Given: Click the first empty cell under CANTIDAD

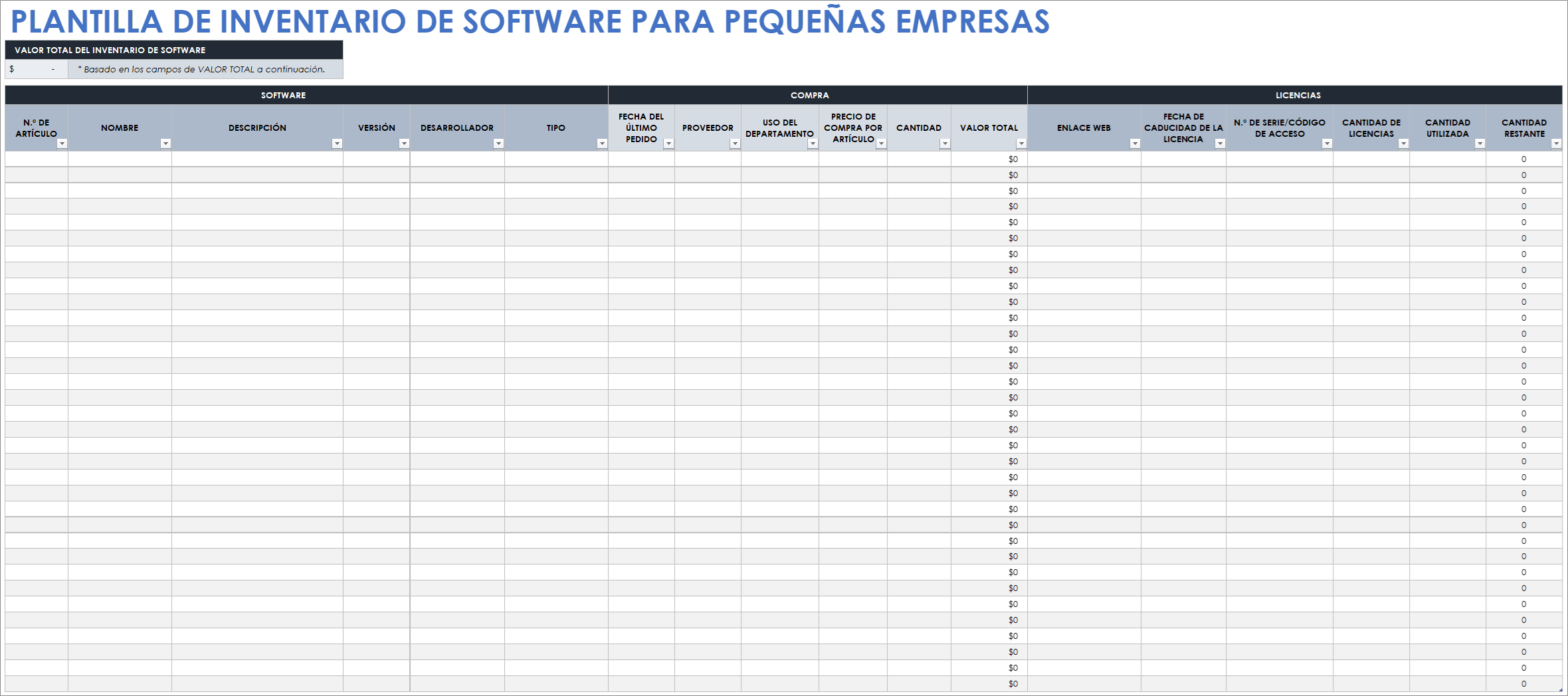Looking at the screenshot, I should point(919,159).
